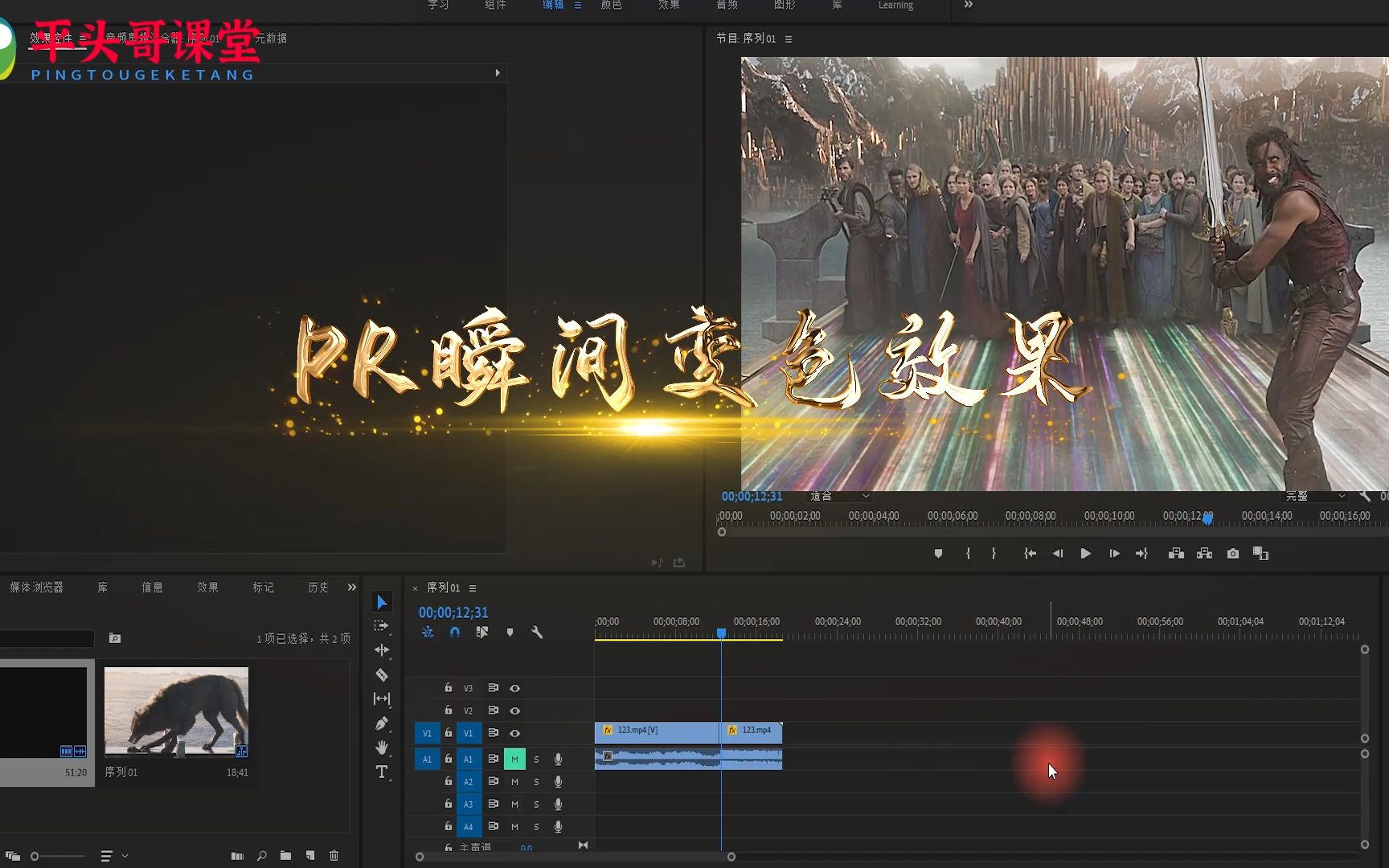This screenshot has height=868, width=1389.
Task: Delete selected project item with trash icon
Action: pyautogui.click(x=334, y=856)
